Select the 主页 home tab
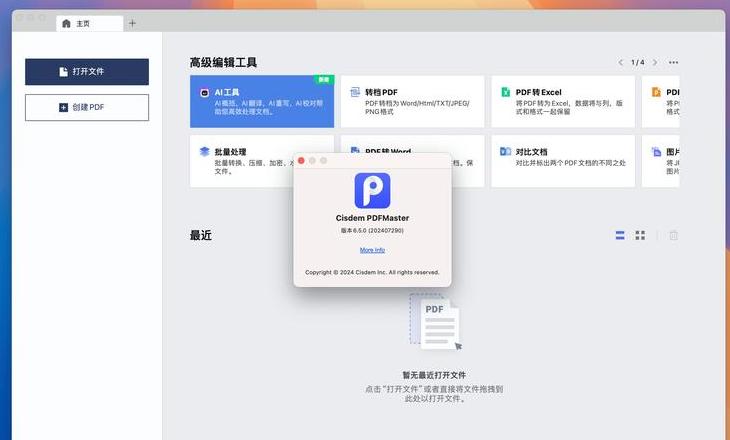This screenshot has width=730, height=440. (x=89, y=23)
